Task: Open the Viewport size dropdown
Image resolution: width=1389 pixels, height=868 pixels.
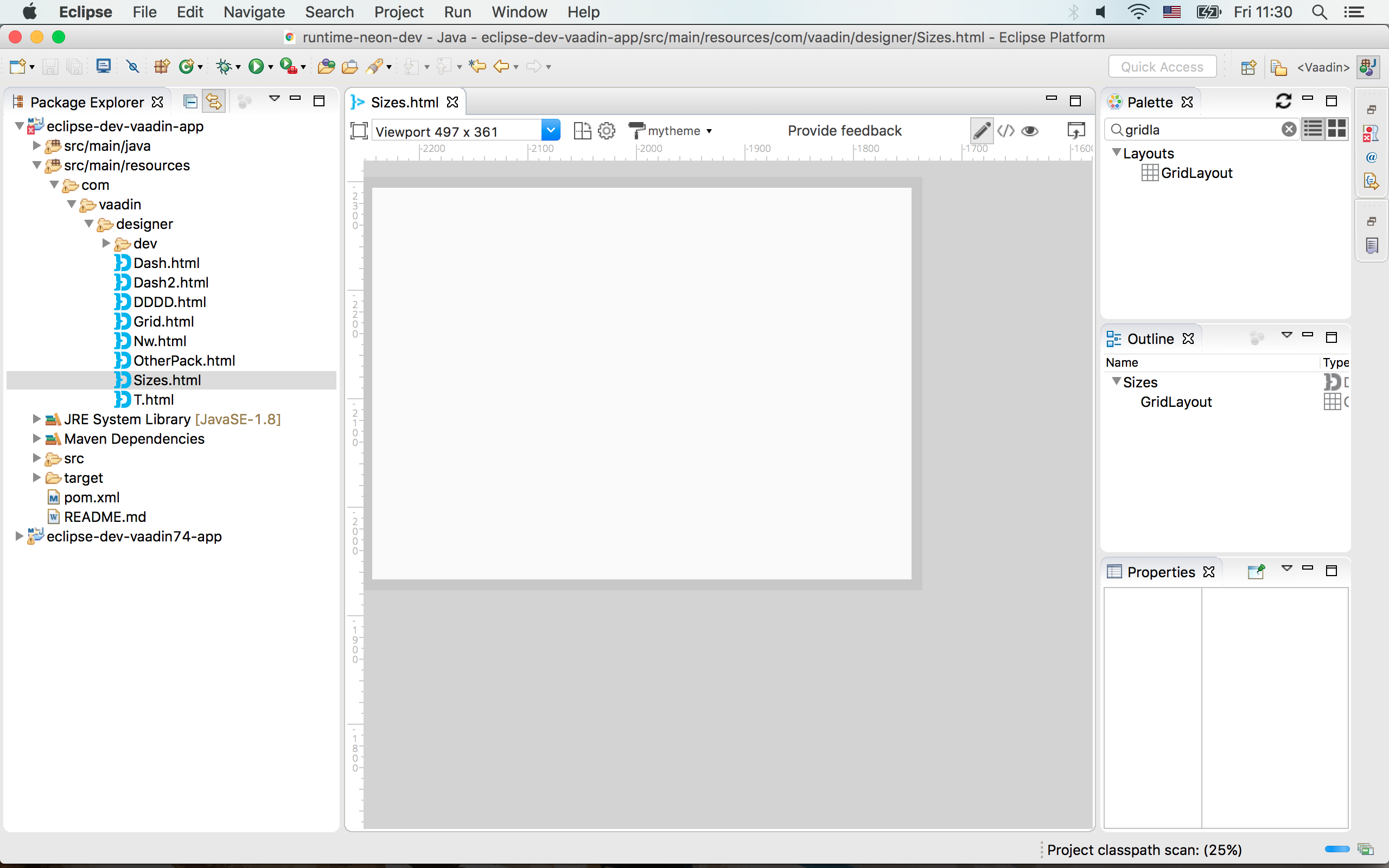Action: (550, 130)
